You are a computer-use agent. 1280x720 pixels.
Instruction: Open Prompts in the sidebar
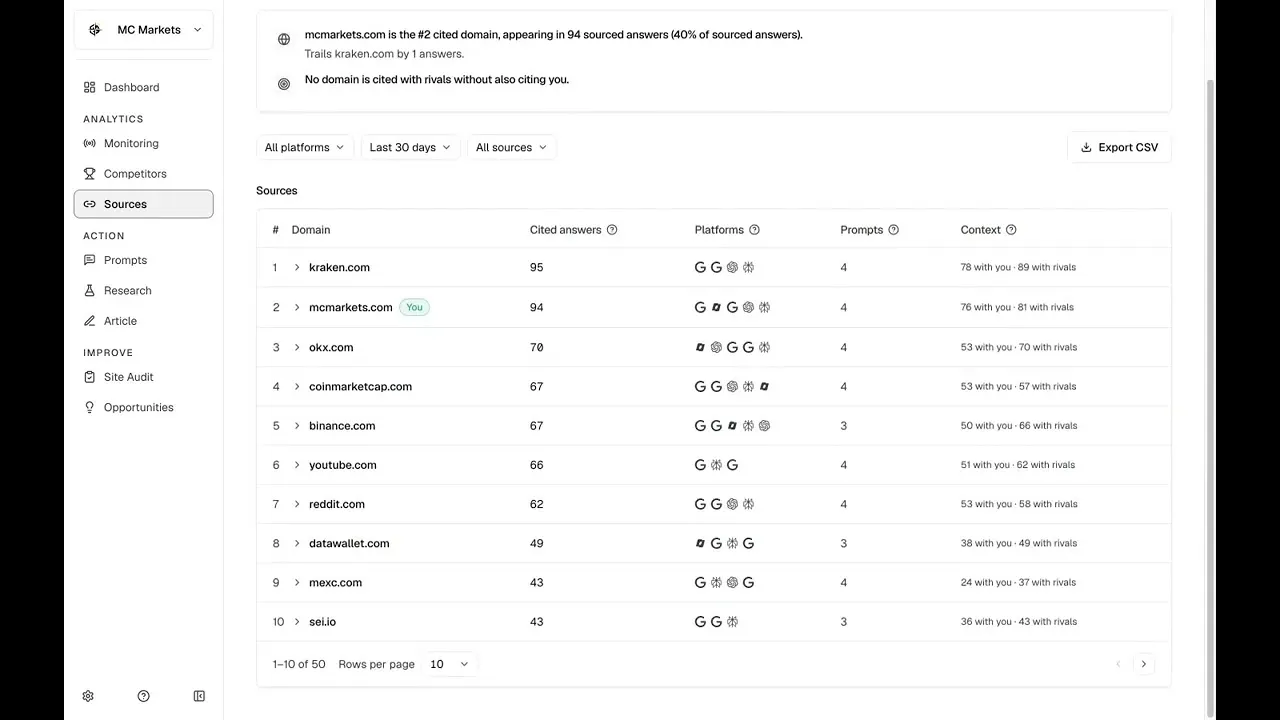144,261
